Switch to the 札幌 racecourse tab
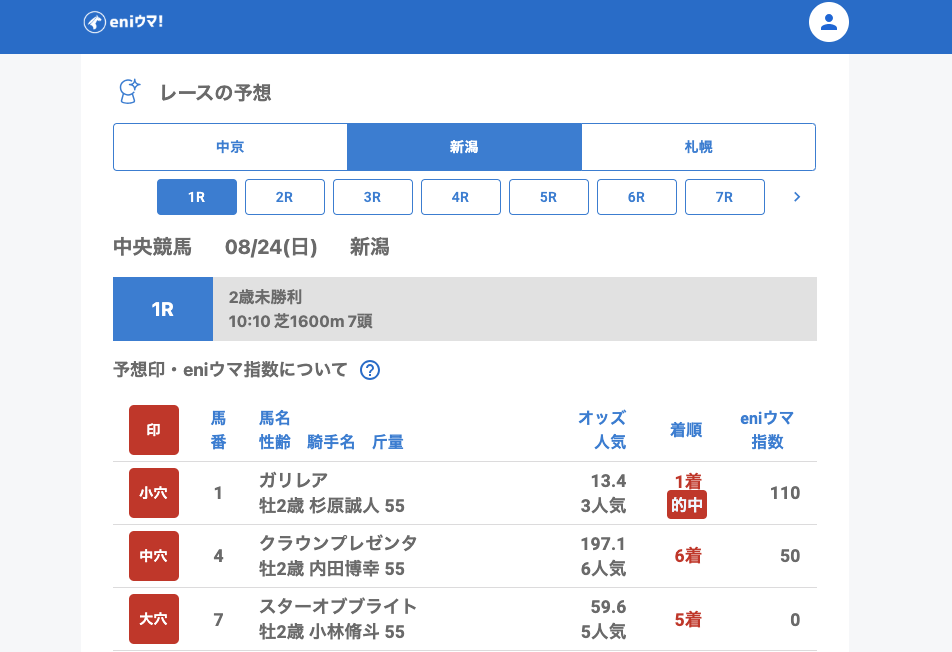The height and width of the screenshot is (652, 952). coord(698,147)
